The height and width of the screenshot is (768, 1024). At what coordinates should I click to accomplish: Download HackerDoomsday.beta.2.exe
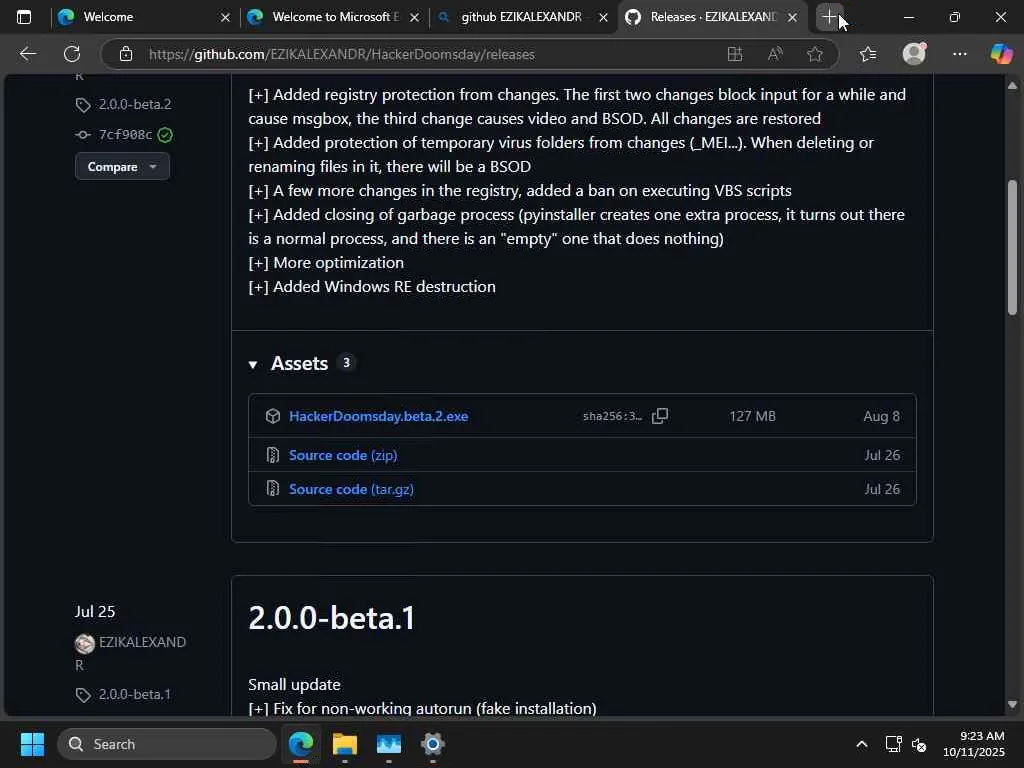coord(378,416)
